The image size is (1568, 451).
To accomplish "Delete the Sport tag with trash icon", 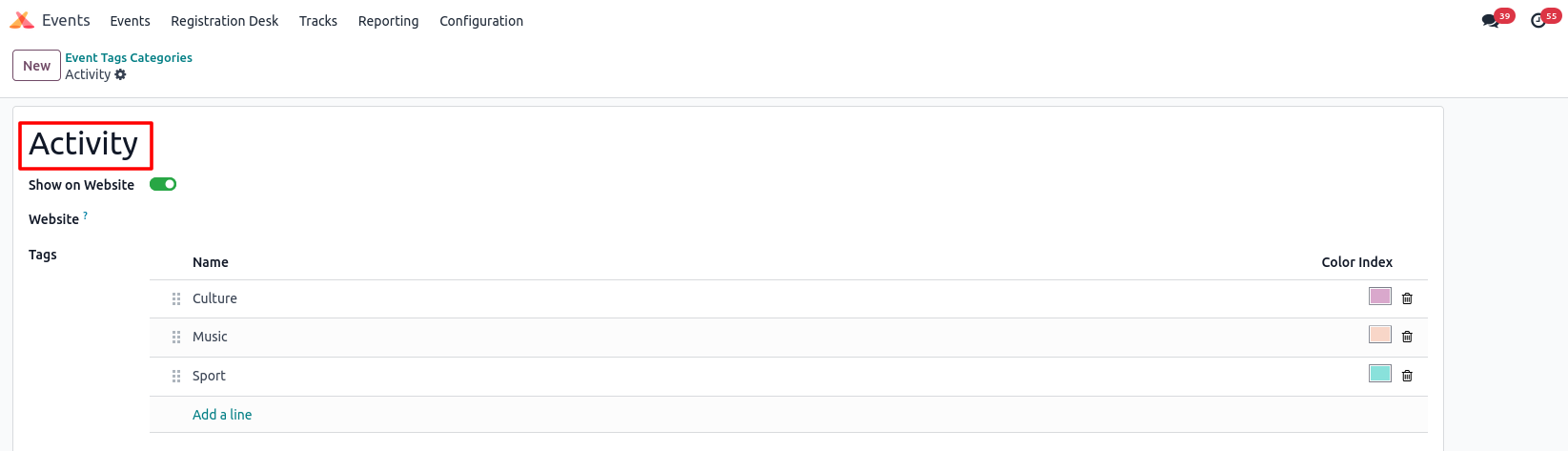I will (x=1407, y=376).
